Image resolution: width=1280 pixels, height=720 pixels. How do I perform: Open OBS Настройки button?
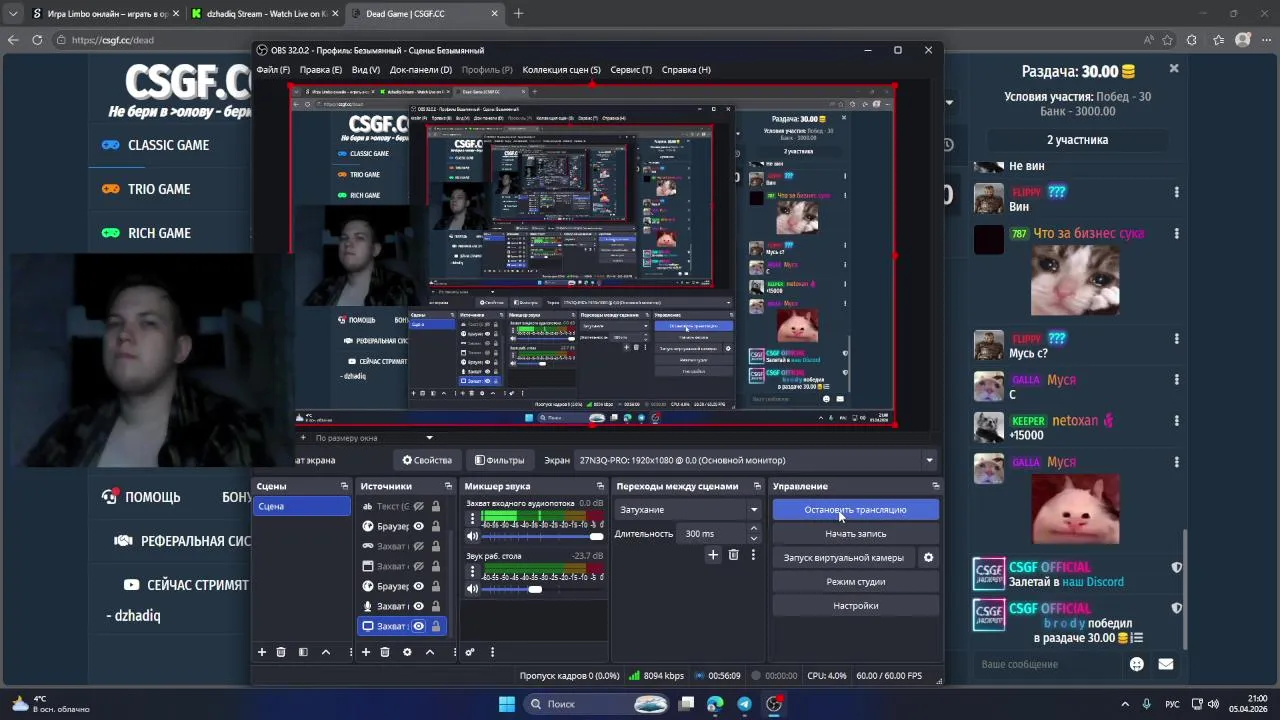pos(855,606)
